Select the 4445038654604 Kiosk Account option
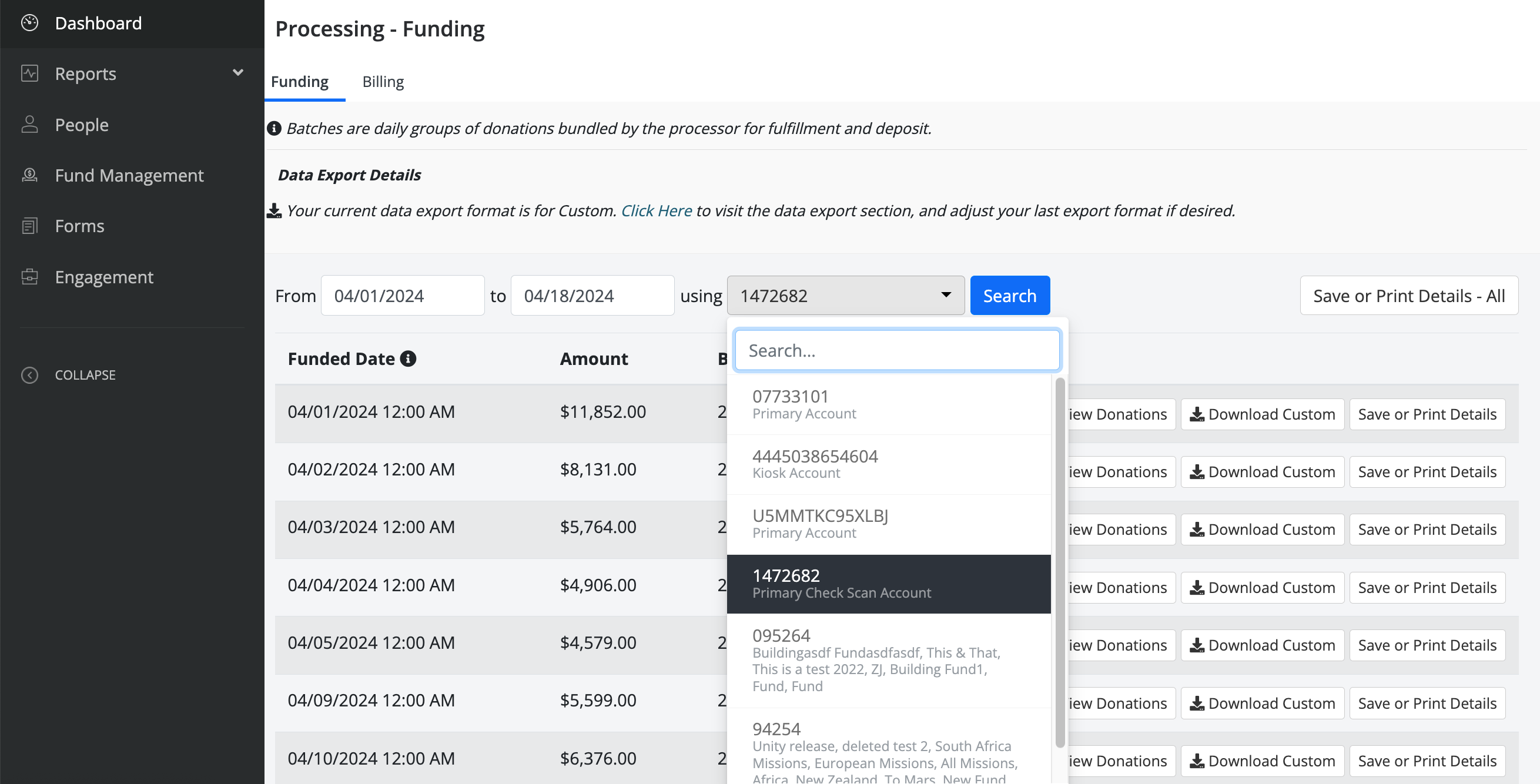Image resolution: width=1540 pixels, height=784 pixels. point(888,464)
